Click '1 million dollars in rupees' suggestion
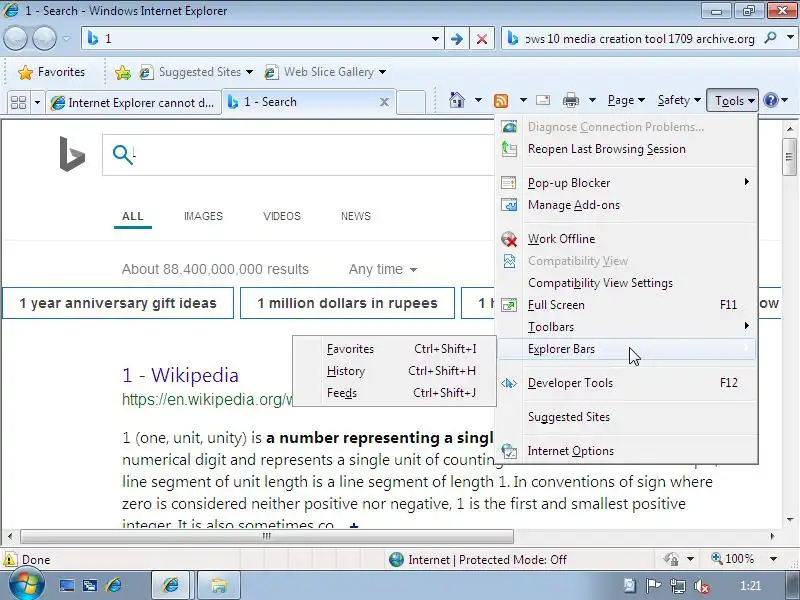The height and width of the screenshot is (600, 800). (347, 303)
